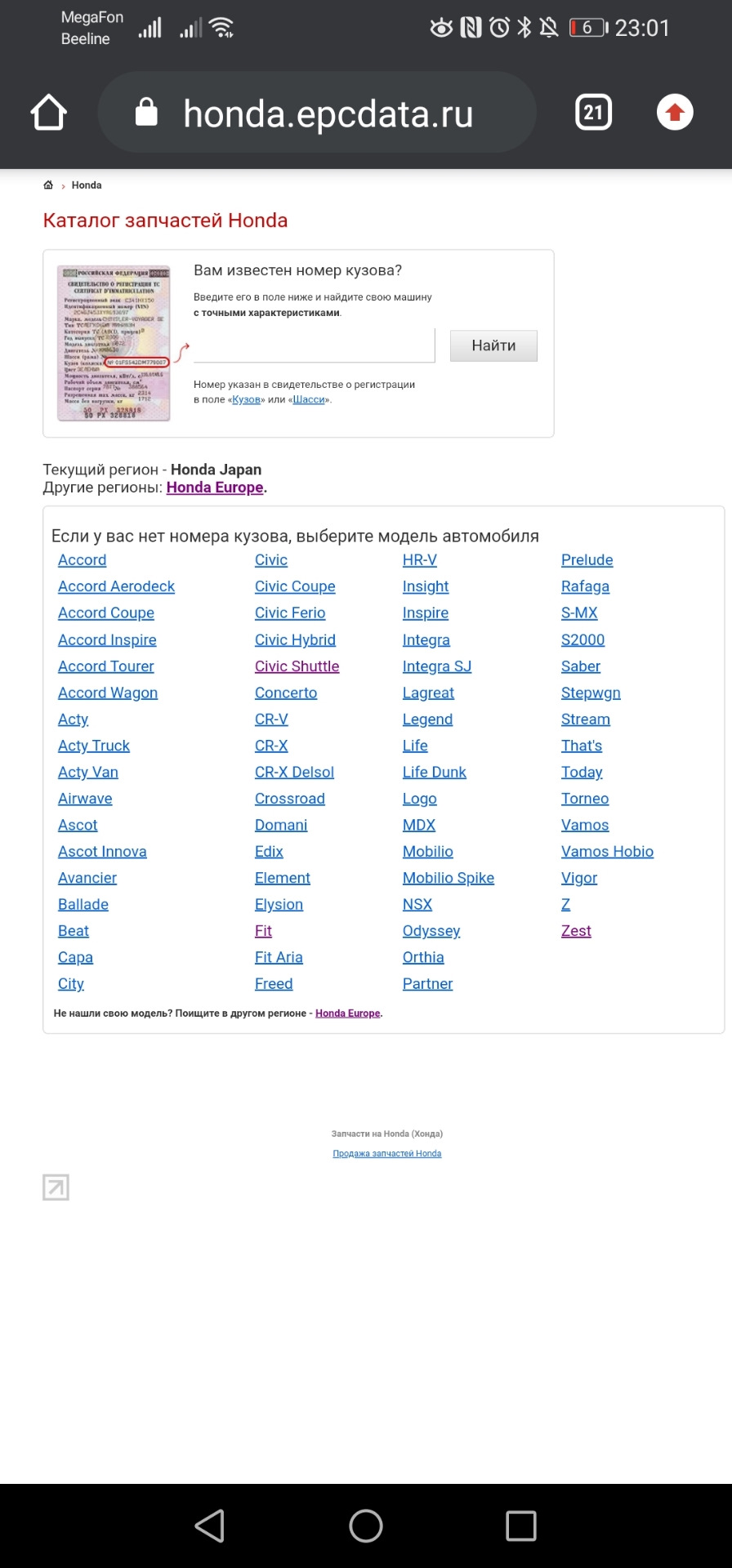Viewport: 732px width, 1568px height.
Task: Click the registration certificate sample image
Action: coord(114,343)
